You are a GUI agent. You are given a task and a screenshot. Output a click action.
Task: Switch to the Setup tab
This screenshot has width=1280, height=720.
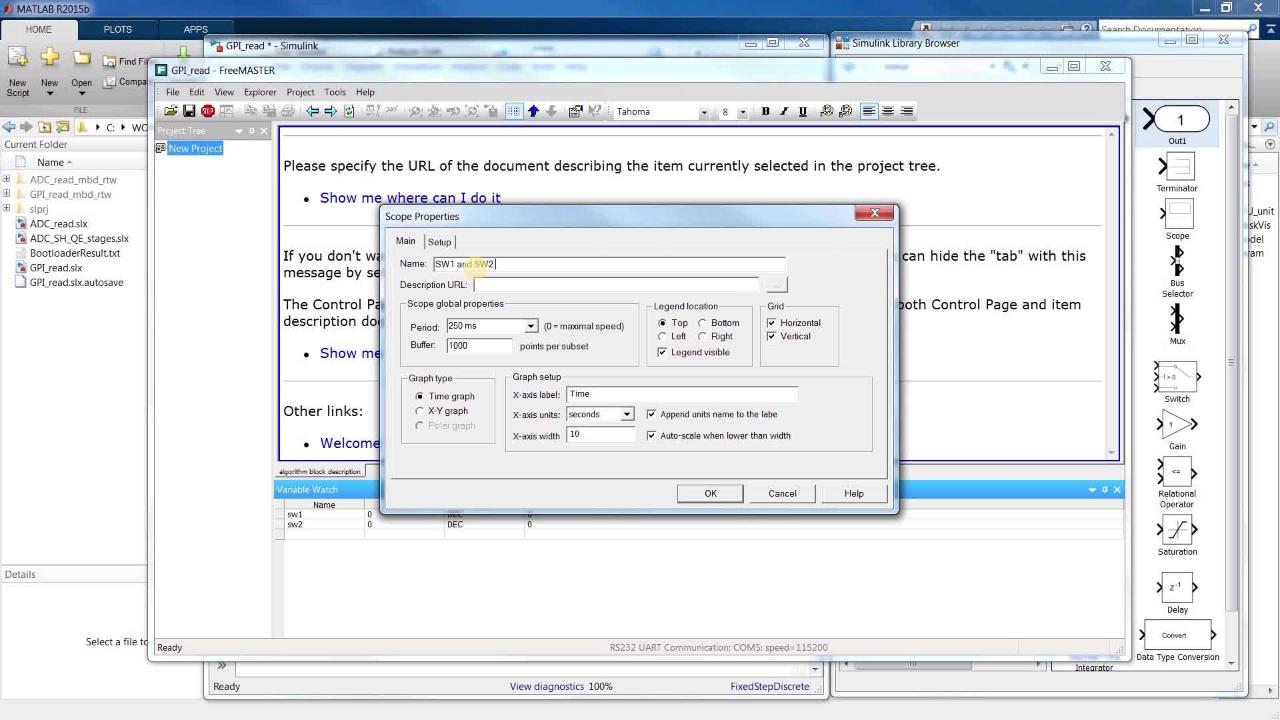pos(439,242)
